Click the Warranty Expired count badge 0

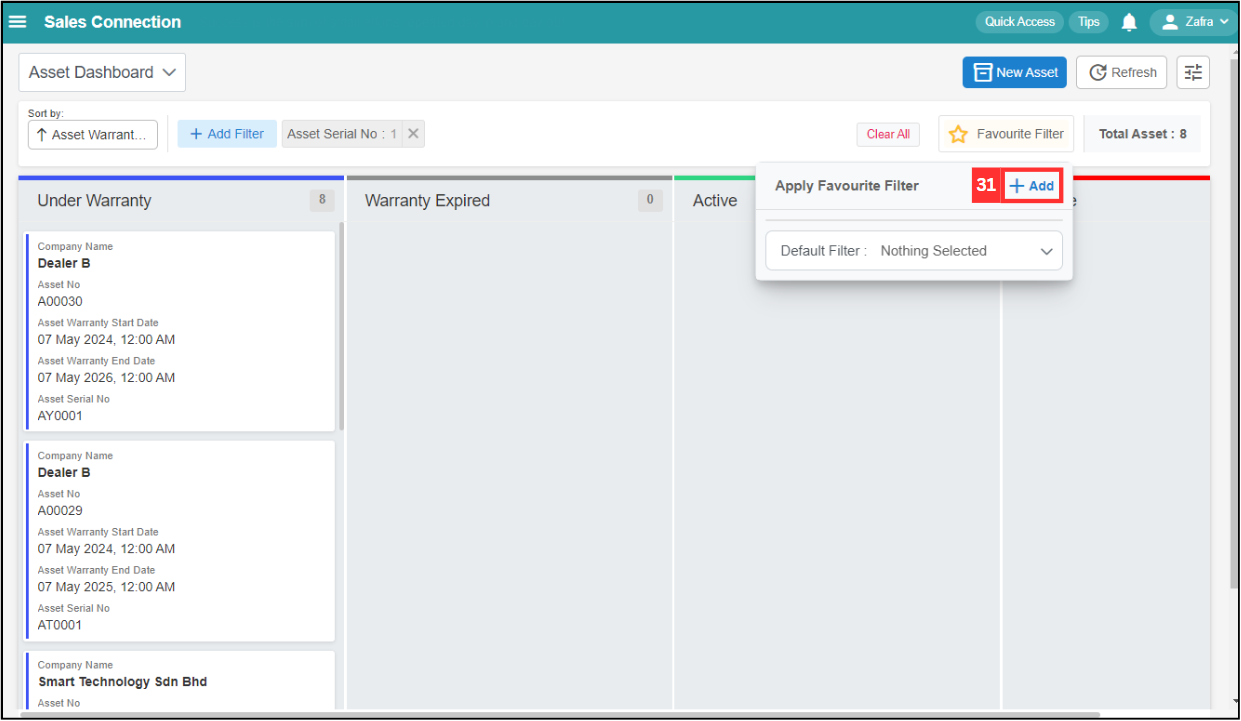coord(650,200)
